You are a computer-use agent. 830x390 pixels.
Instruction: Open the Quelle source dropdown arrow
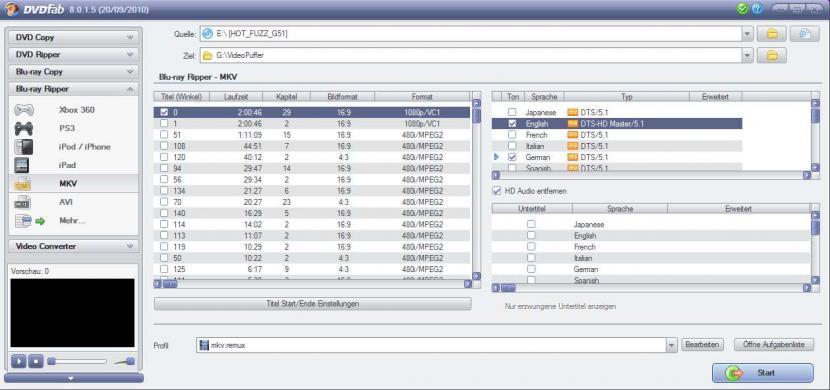747,34
